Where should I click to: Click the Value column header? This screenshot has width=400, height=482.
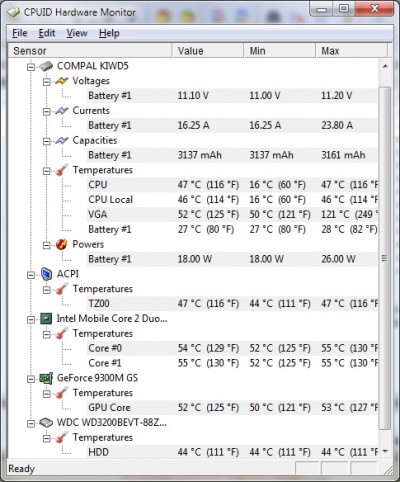click(208, 51)
